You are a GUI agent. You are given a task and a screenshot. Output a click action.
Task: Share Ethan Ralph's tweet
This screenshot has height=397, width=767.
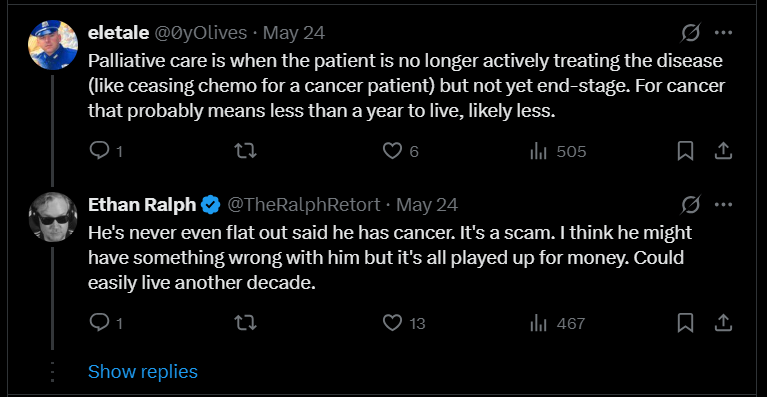pos(723,323)
